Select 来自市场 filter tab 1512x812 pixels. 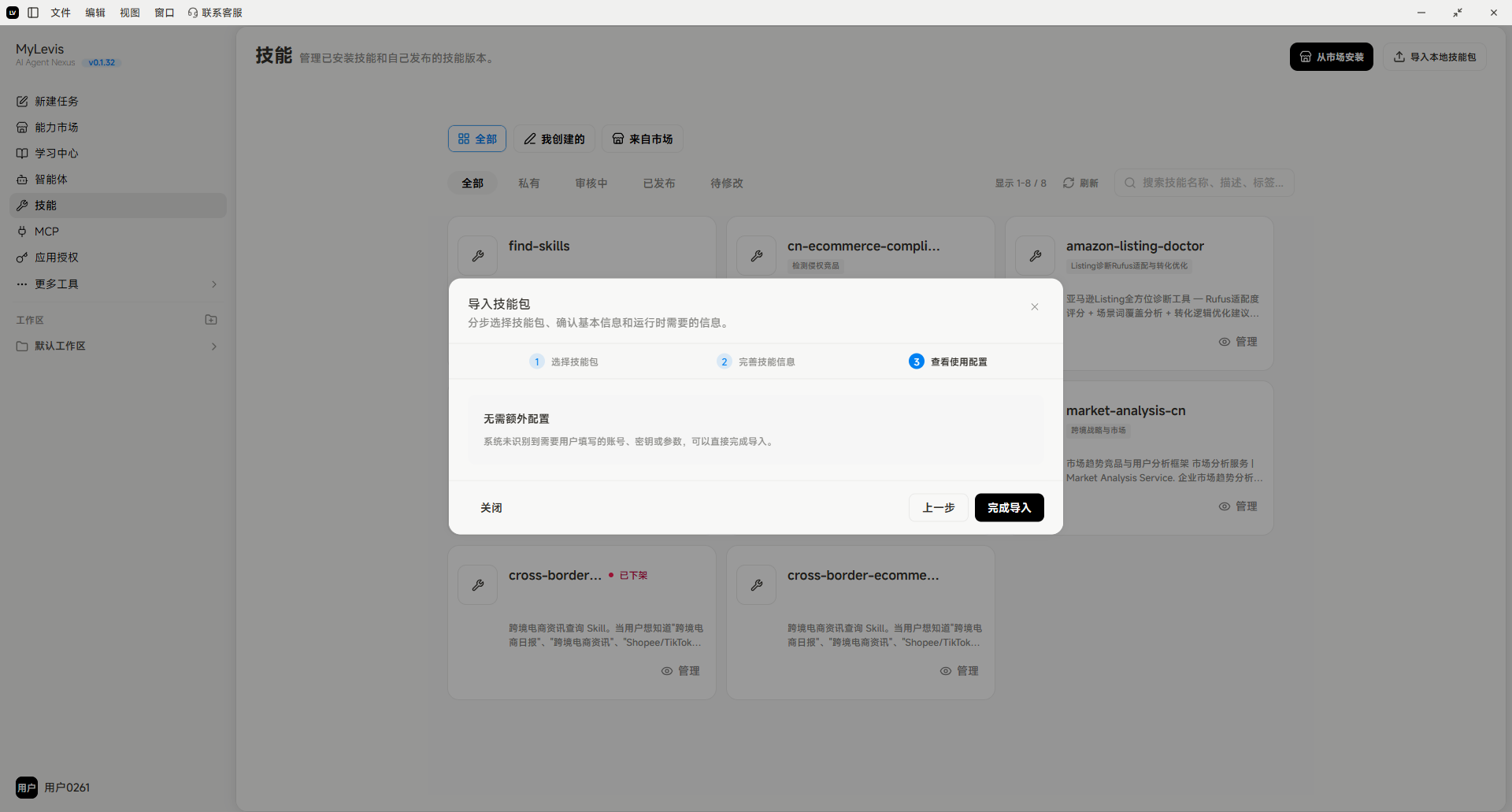643,139
